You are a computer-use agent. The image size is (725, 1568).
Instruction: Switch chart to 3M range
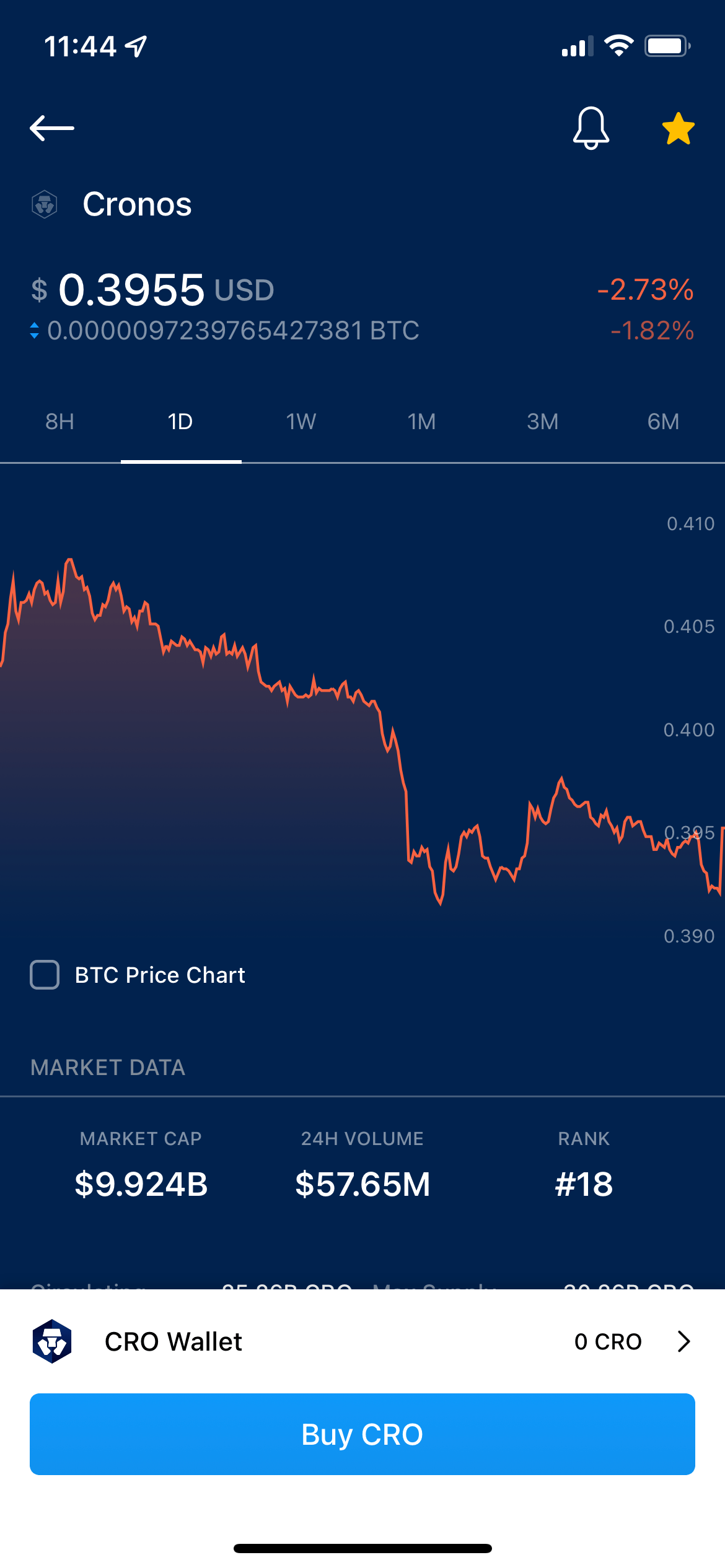pos(543,422)
